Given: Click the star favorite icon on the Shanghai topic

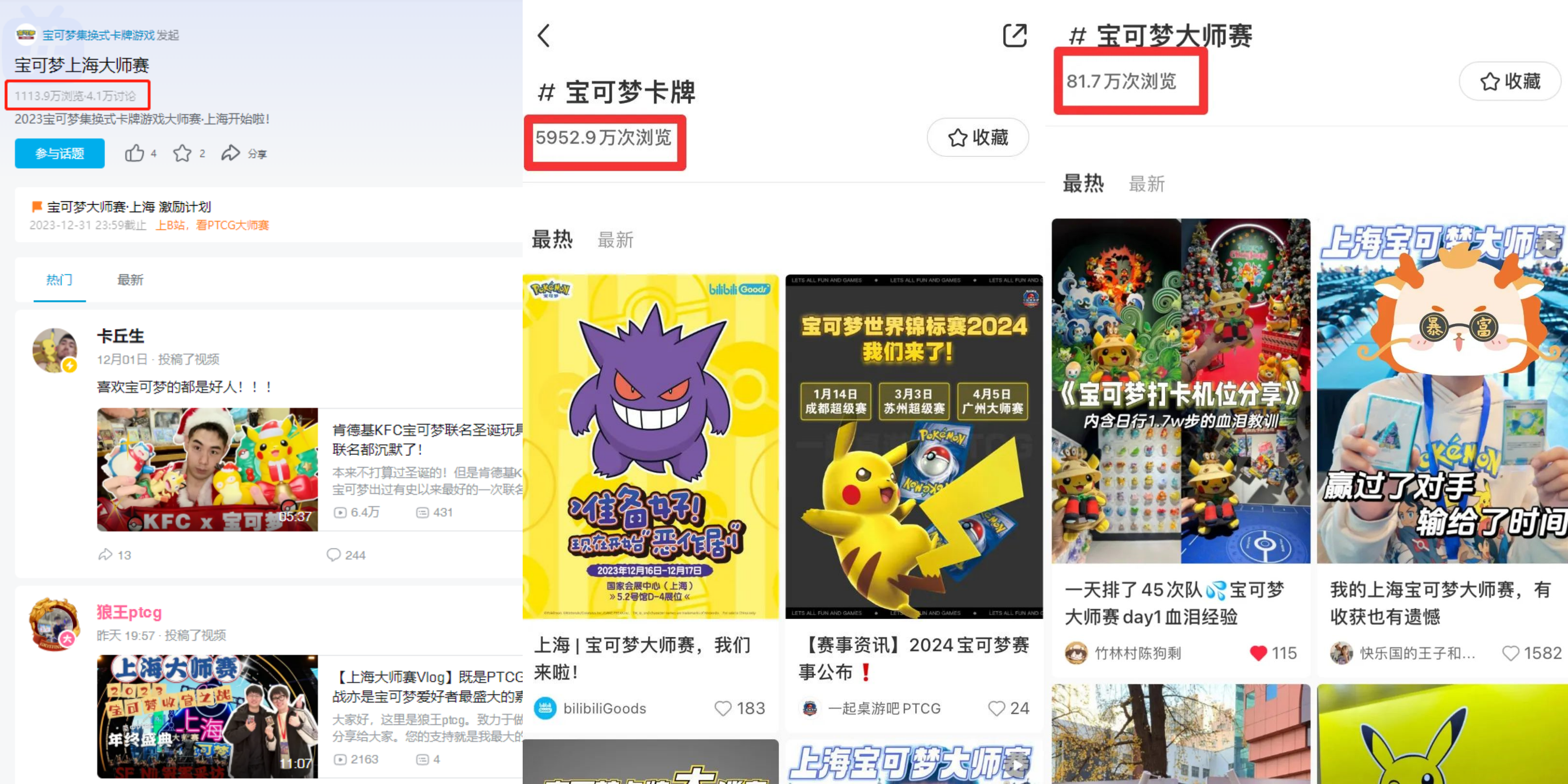Looking at the screenshot, I should pos(182,153).
